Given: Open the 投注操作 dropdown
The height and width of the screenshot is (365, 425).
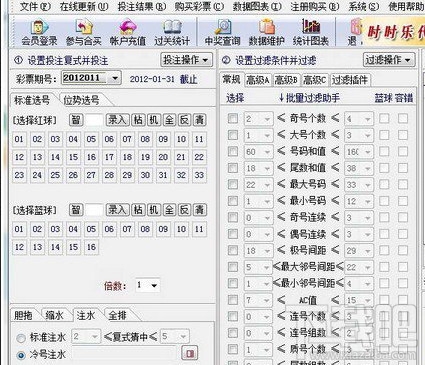Looking at the screenshot, I should 186,60.
